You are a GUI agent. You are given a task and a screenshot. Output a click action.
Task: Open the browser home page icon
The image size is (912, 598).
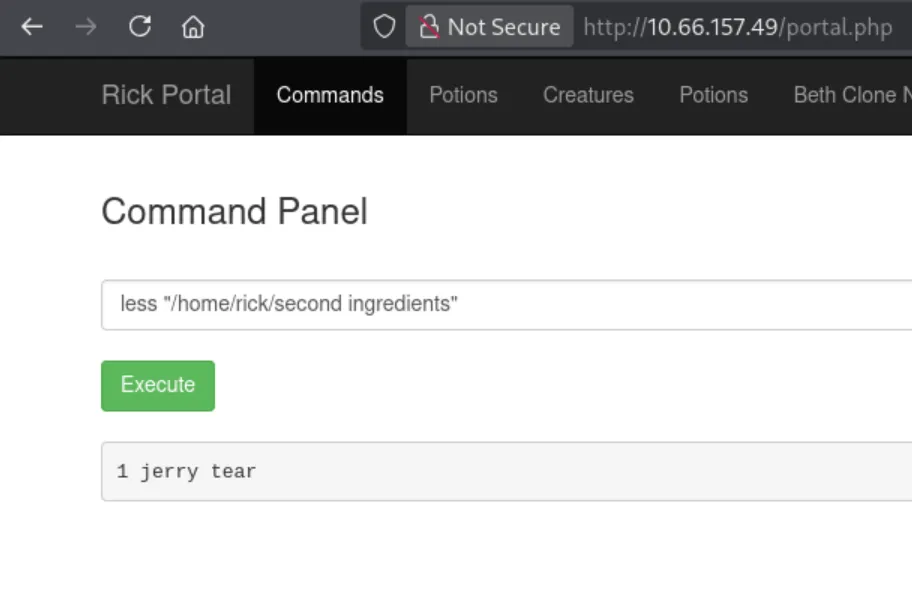(x=193, y=27)
